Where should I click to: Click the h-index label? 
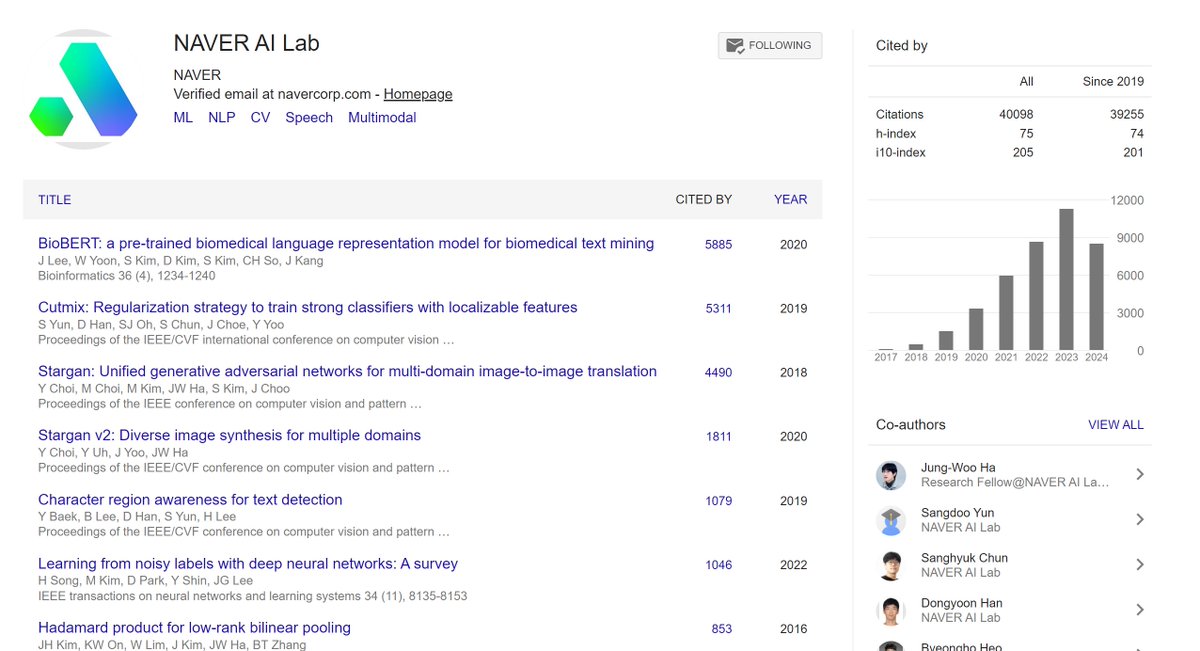point(896,134)
